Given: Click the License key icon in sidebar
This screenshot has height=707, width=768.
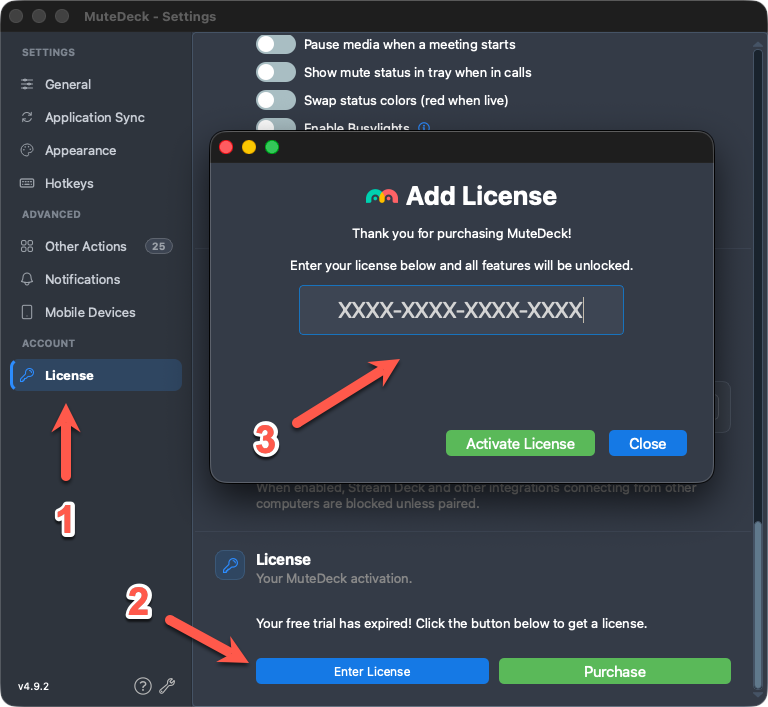Looking at the screenshot, I should [x=27, y=375].
